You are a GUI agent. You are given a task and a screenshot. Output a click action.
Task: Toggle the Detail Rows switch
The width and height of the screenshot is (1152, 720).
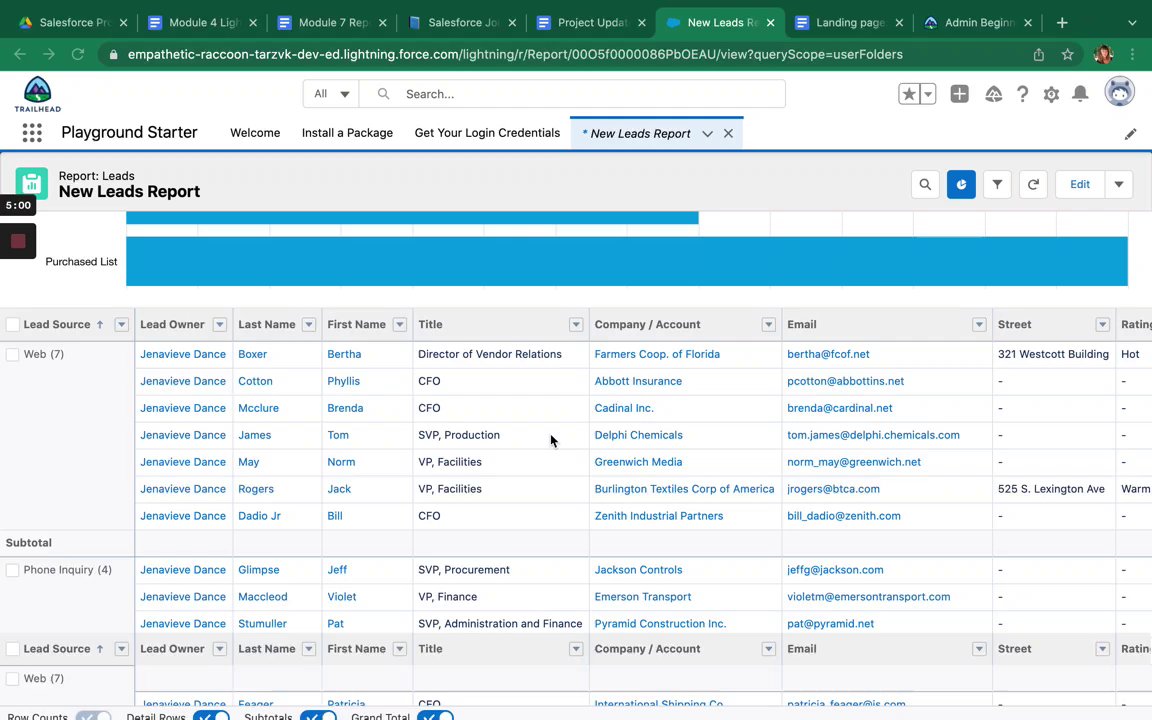click(212, 716)
